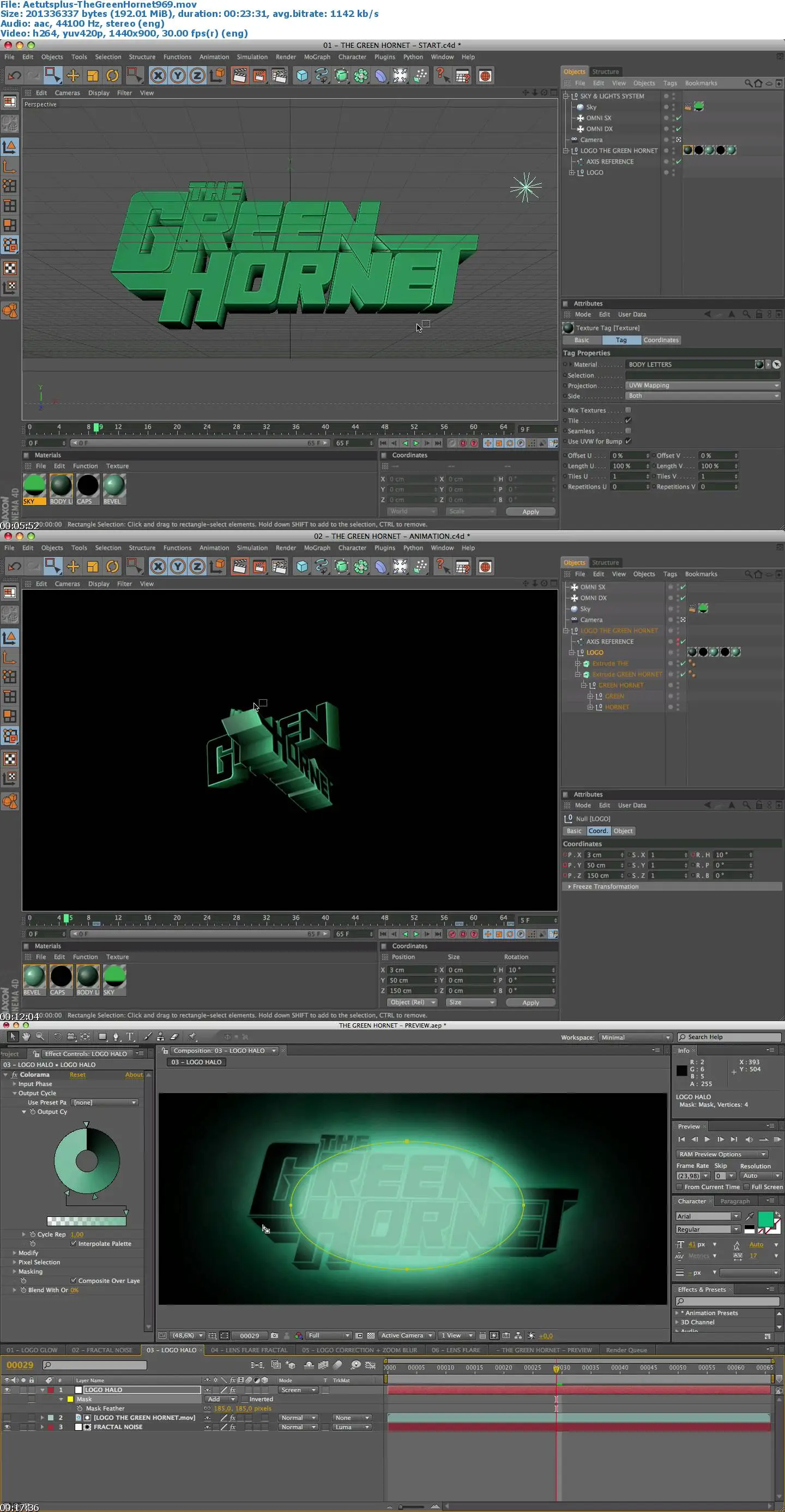Open Simulation menu in ANIMATION.c4d window
Screen dimensions: 785x1512
(x=252, y=548)
